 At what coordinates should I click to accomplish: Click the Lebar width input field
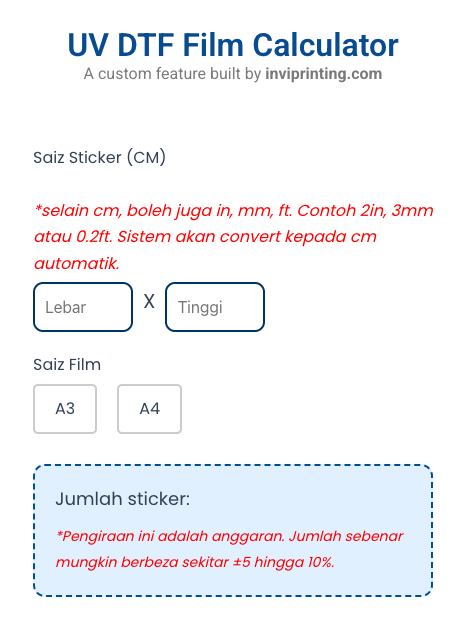click(83, 307)
